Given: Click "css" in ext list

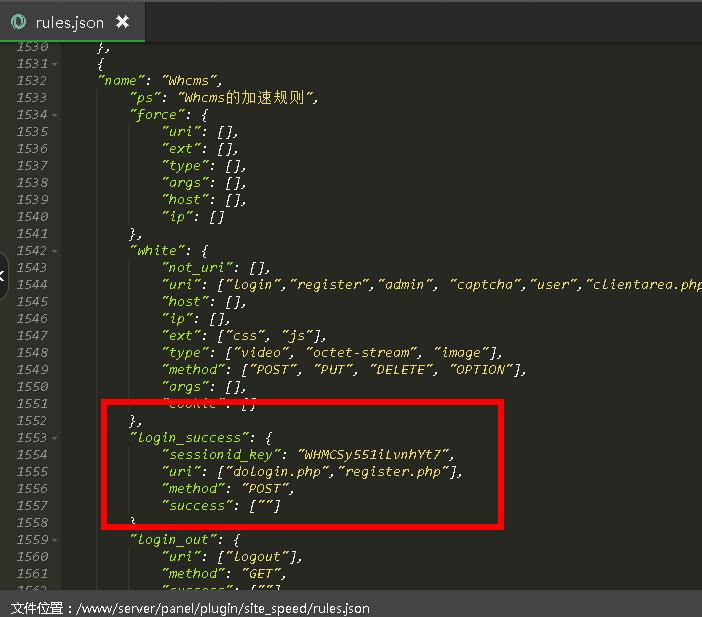Looking at the screenshot, I should [245, 336].
